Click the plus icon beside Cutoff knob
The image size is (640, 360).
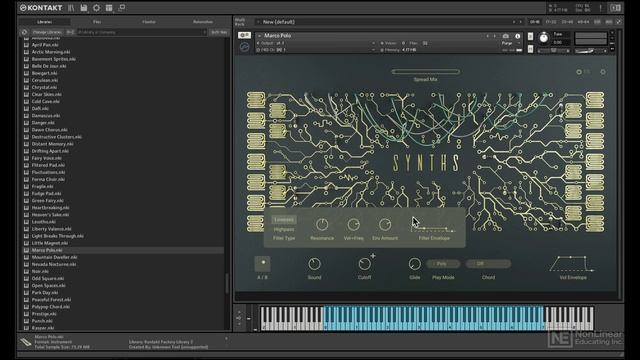coord(373,256)
